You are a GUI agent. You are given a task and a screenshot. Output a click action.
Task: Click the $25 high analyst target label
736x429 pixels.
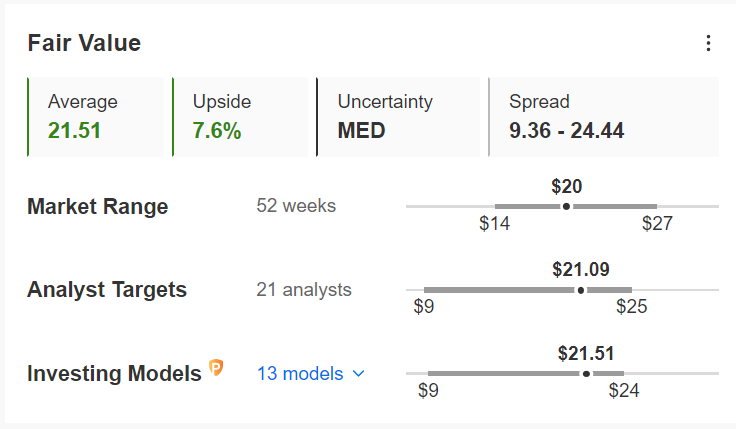pos(632,306)
